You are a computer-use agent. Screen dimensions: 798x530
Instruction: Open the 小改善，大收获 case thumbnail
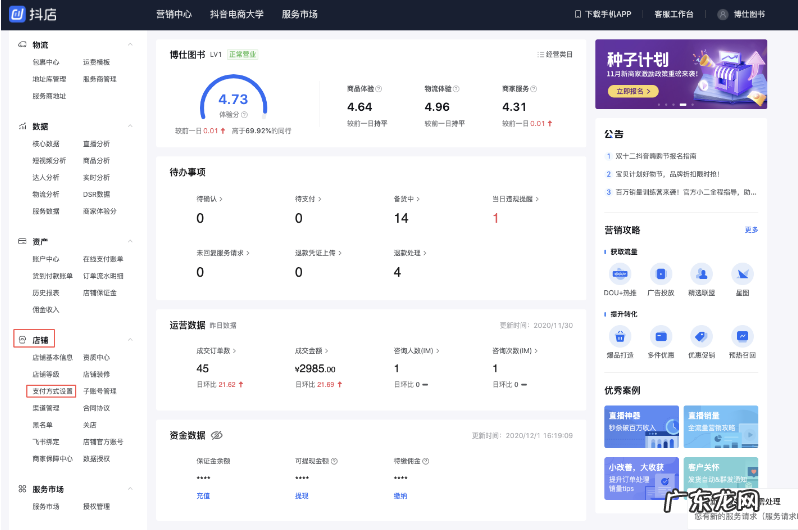641,479
